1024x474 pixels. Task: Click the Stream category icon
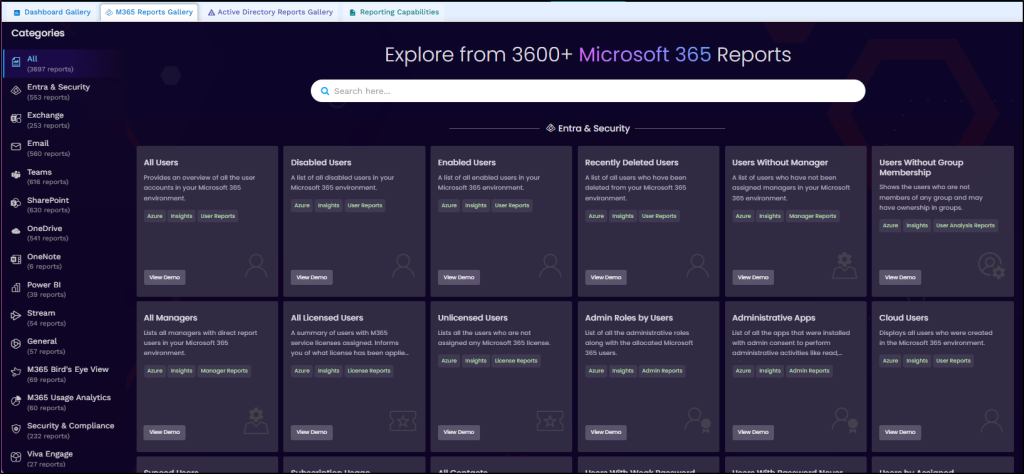point(16,317)
